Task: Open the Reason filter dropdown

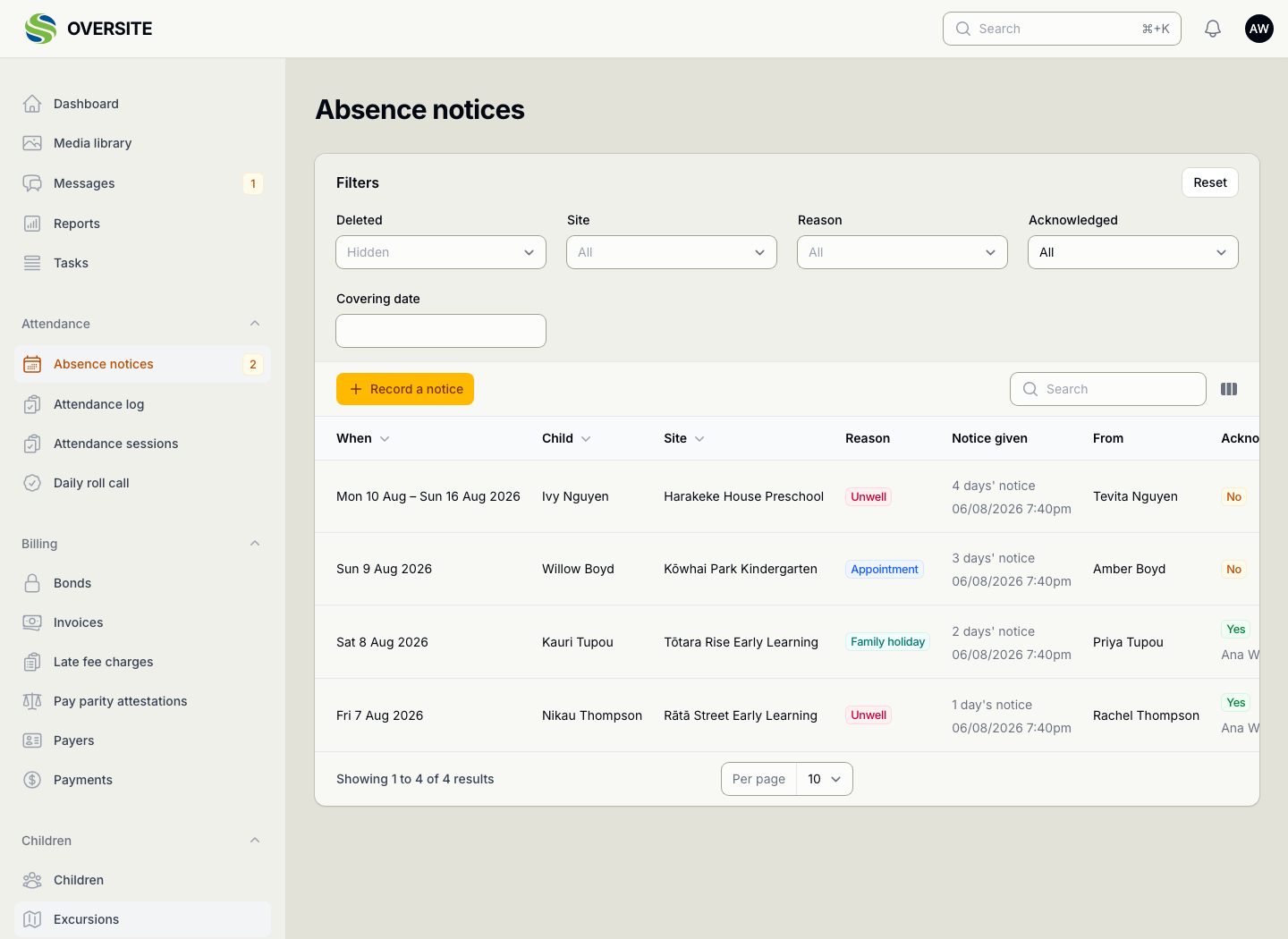Action: [x=902, y=252]
